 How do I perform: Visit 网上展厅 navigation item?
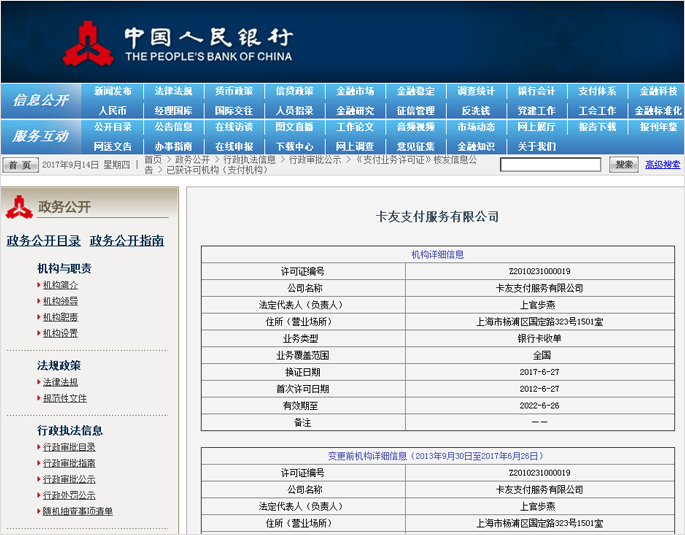pyautogui.click(x=536, y=127)
